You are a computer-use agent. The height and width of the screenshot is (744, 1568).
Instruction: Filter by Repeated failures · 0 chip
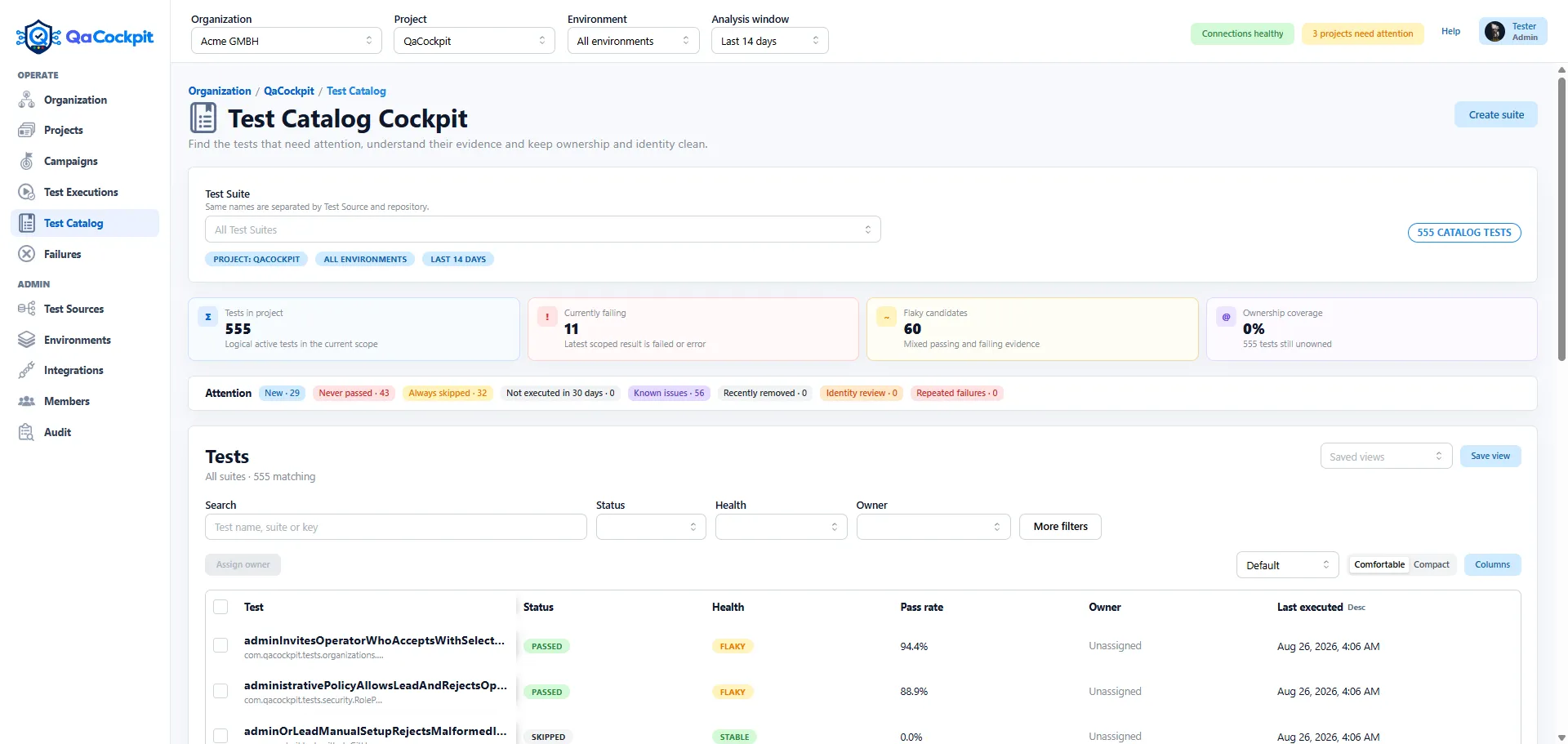(x=957, y=393)
